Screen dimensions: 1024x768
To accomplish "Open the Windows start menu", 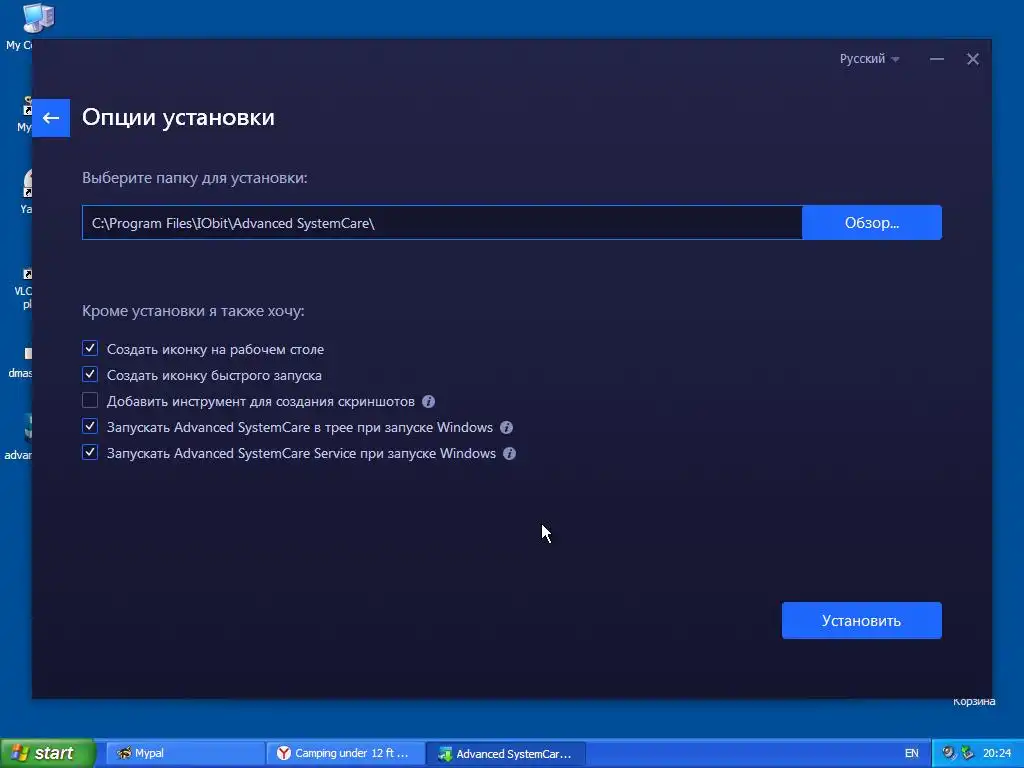I will point(47,753).
